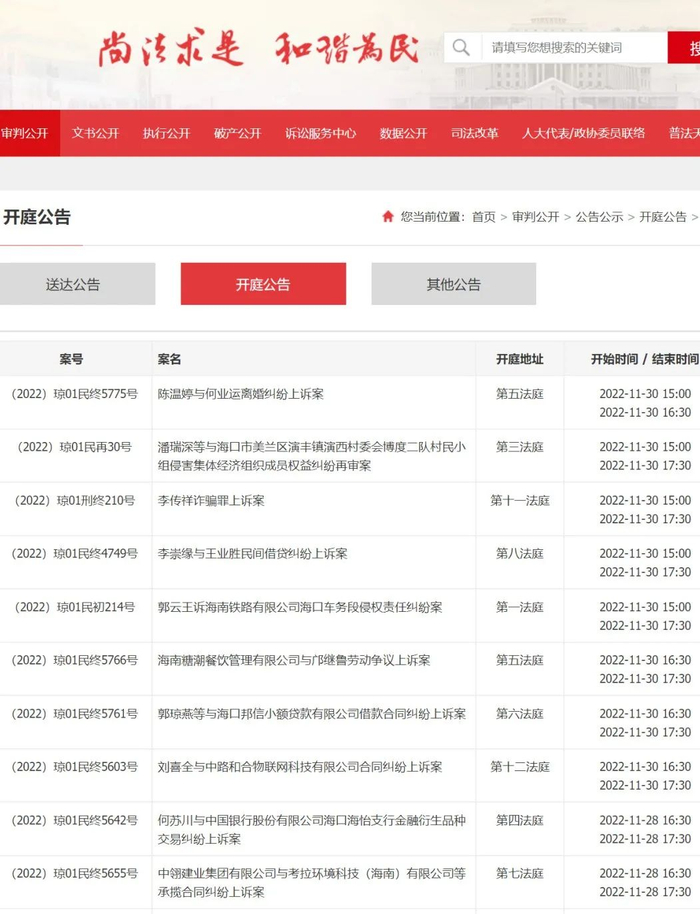Click 审判公开 in the breadcrumb
The height and width of the screenshot is (914, 700).
click(x=536, y=217)
